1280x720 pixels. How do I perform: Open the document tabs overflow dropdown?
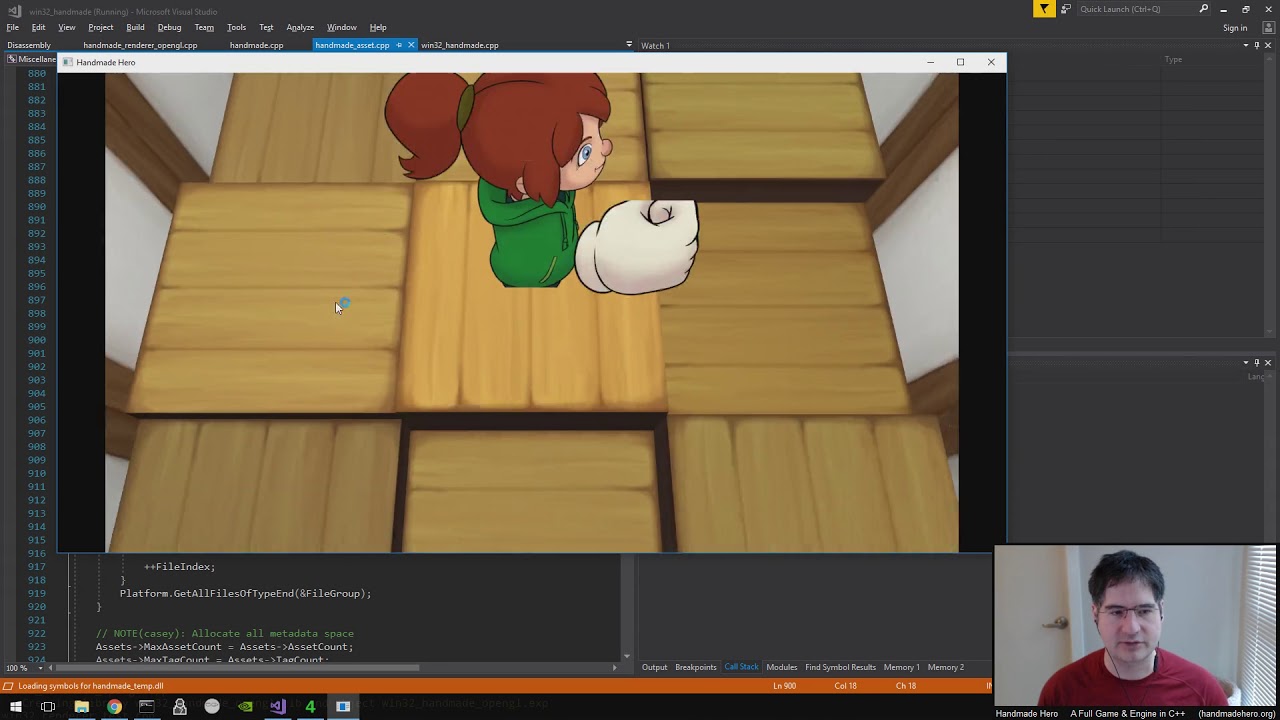click(629, 45)
